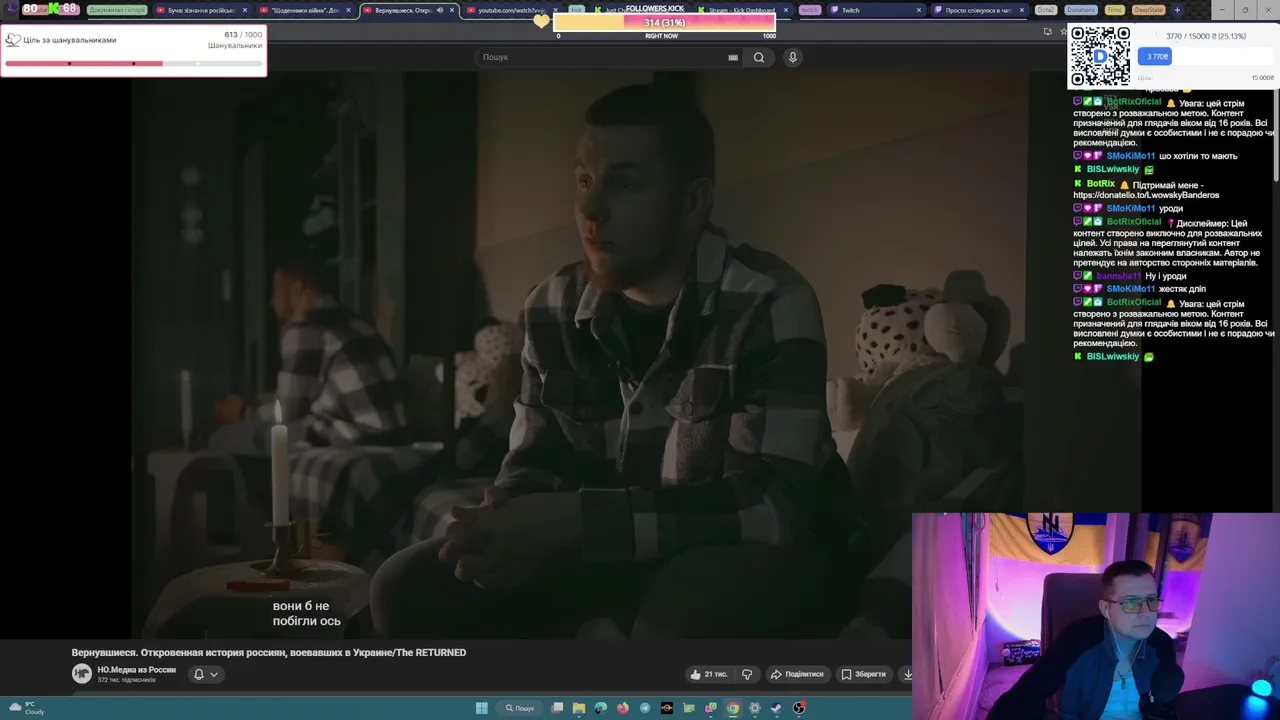Open the Windows Start menu

pyautogui.click(x=481, y=708)
